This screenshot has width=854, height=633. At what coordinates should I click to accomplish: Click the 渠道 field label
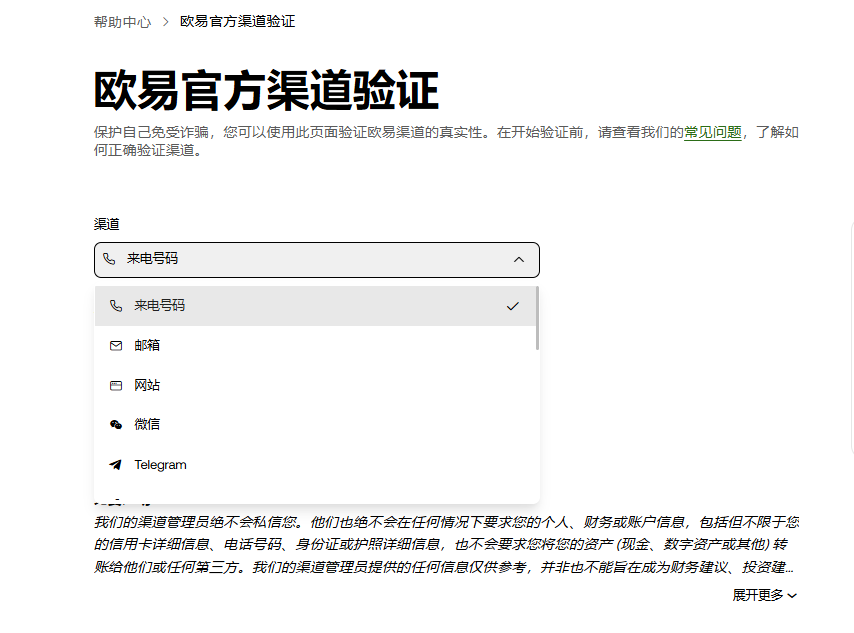pyautogui.click(x=107, y=224)
